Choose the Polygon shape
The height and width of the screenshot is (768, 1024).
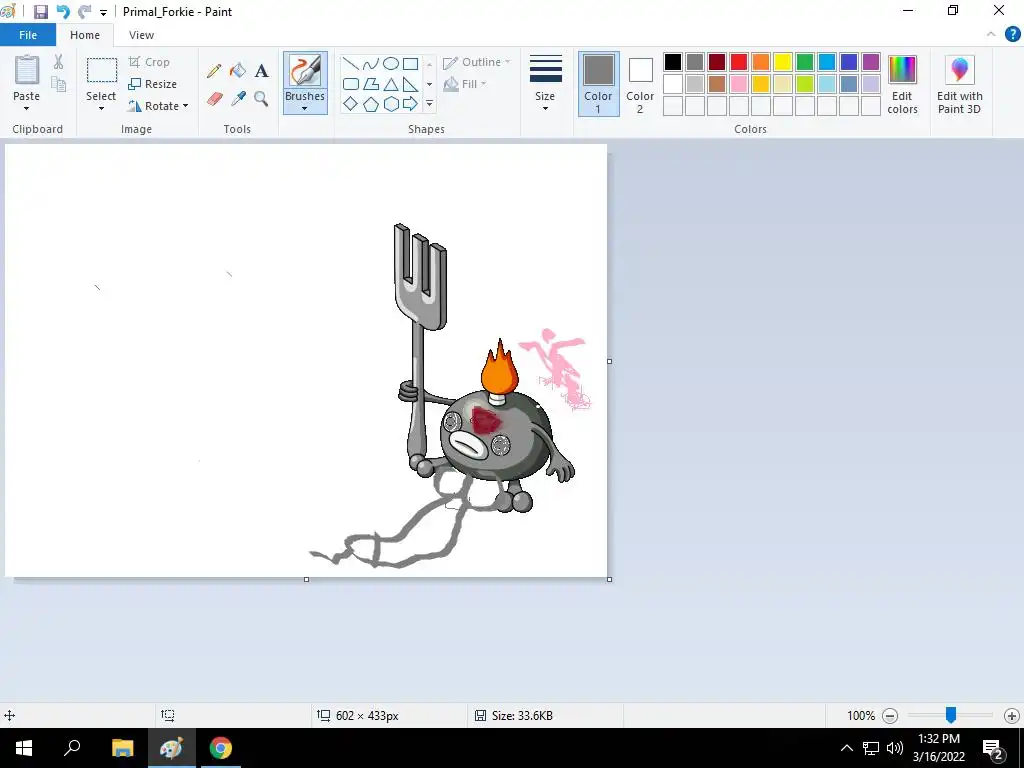(371, 84)
